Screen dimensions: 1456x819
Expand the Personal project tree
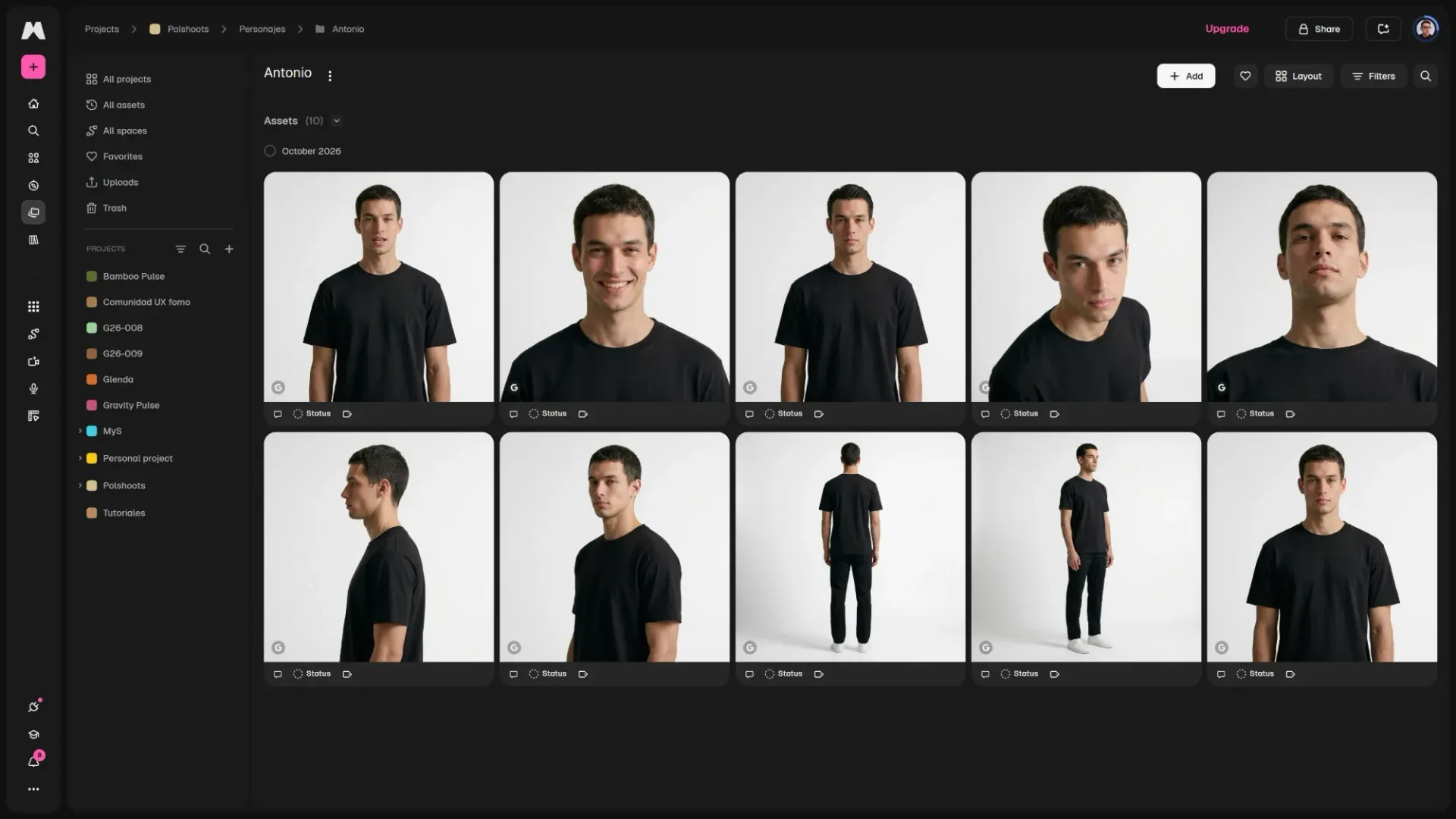click(x=80, y=458)
